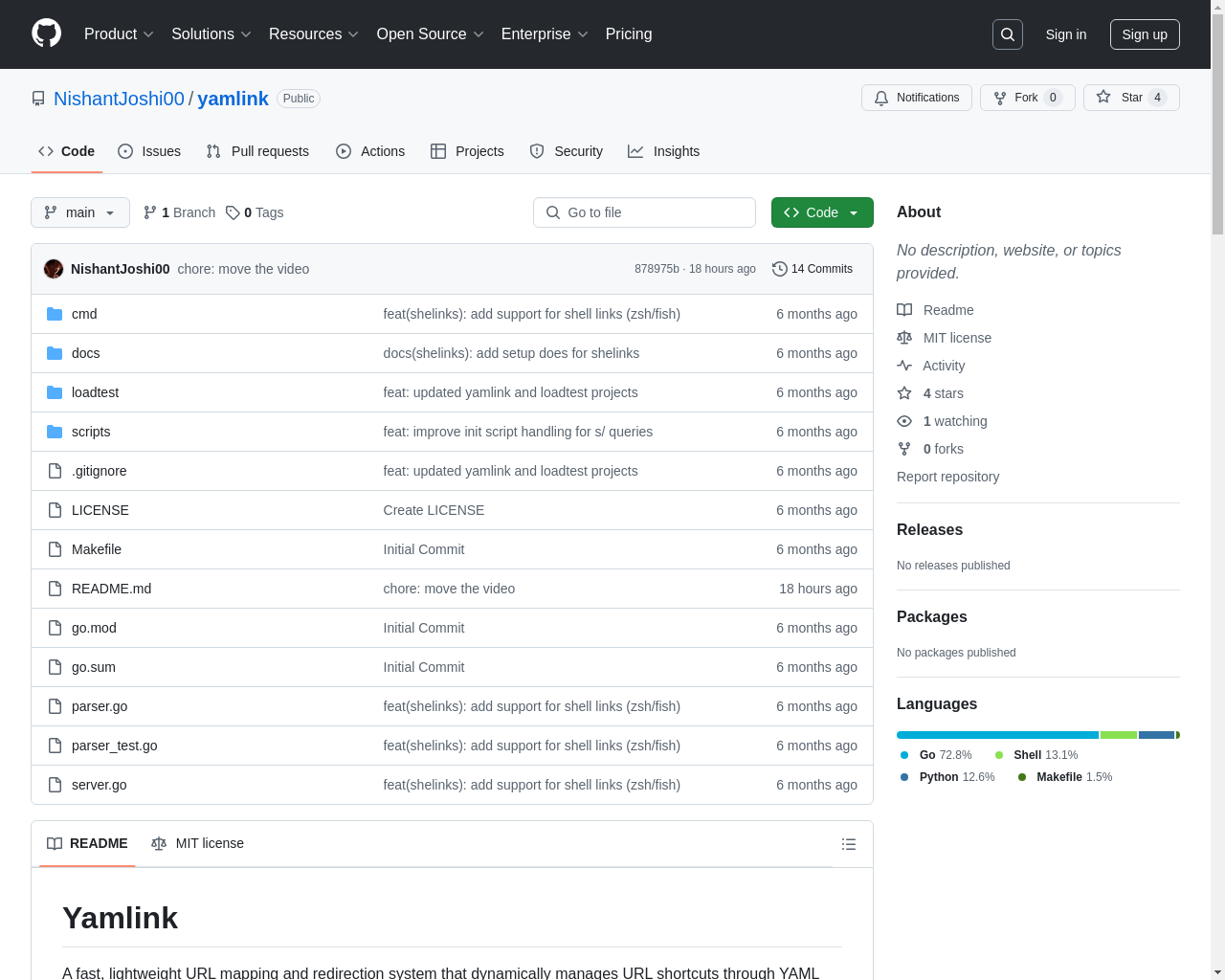Click Python language segment in bar

[1156, 735]
